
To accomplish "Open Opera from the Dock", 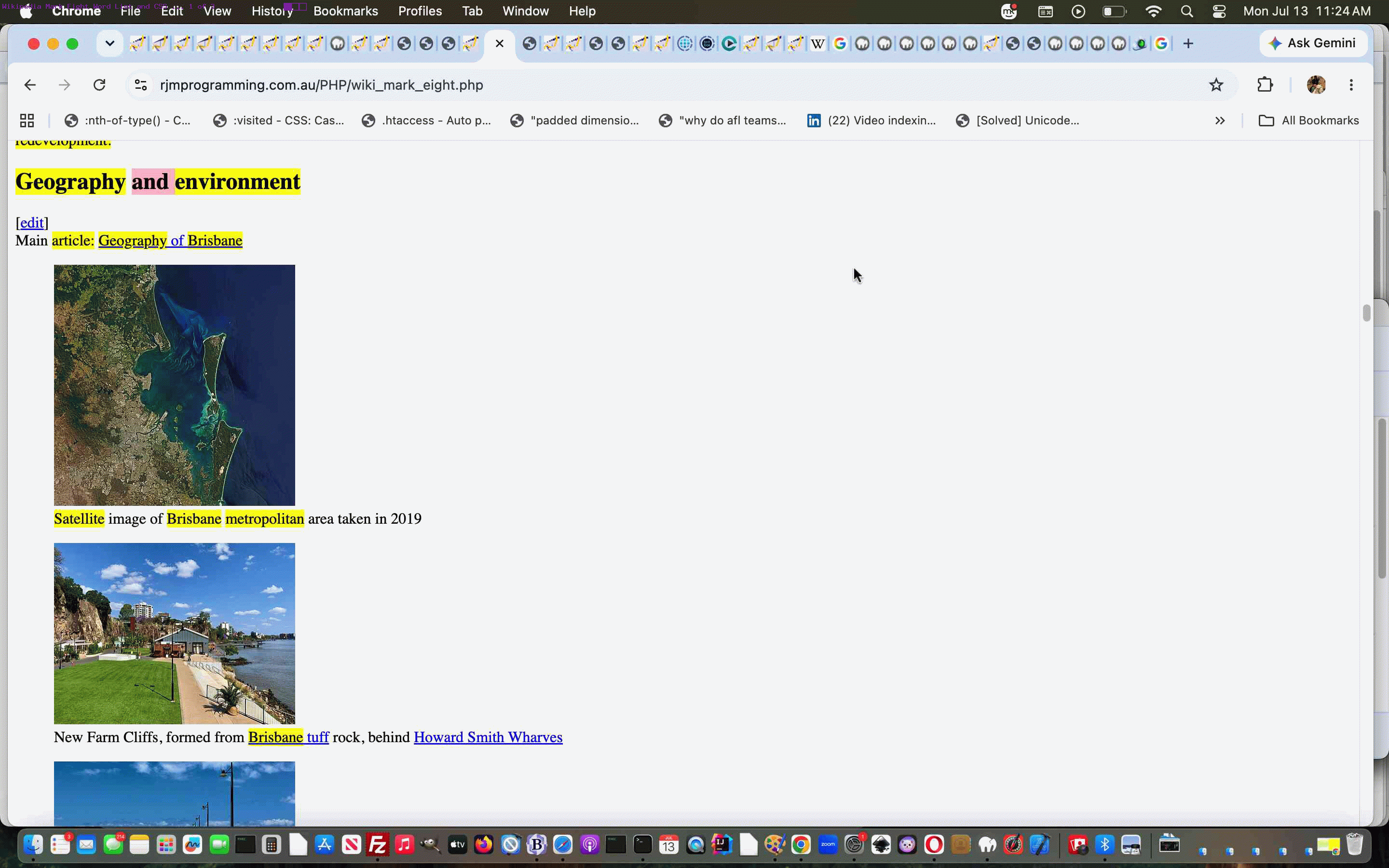I will [x=934, y=844].
